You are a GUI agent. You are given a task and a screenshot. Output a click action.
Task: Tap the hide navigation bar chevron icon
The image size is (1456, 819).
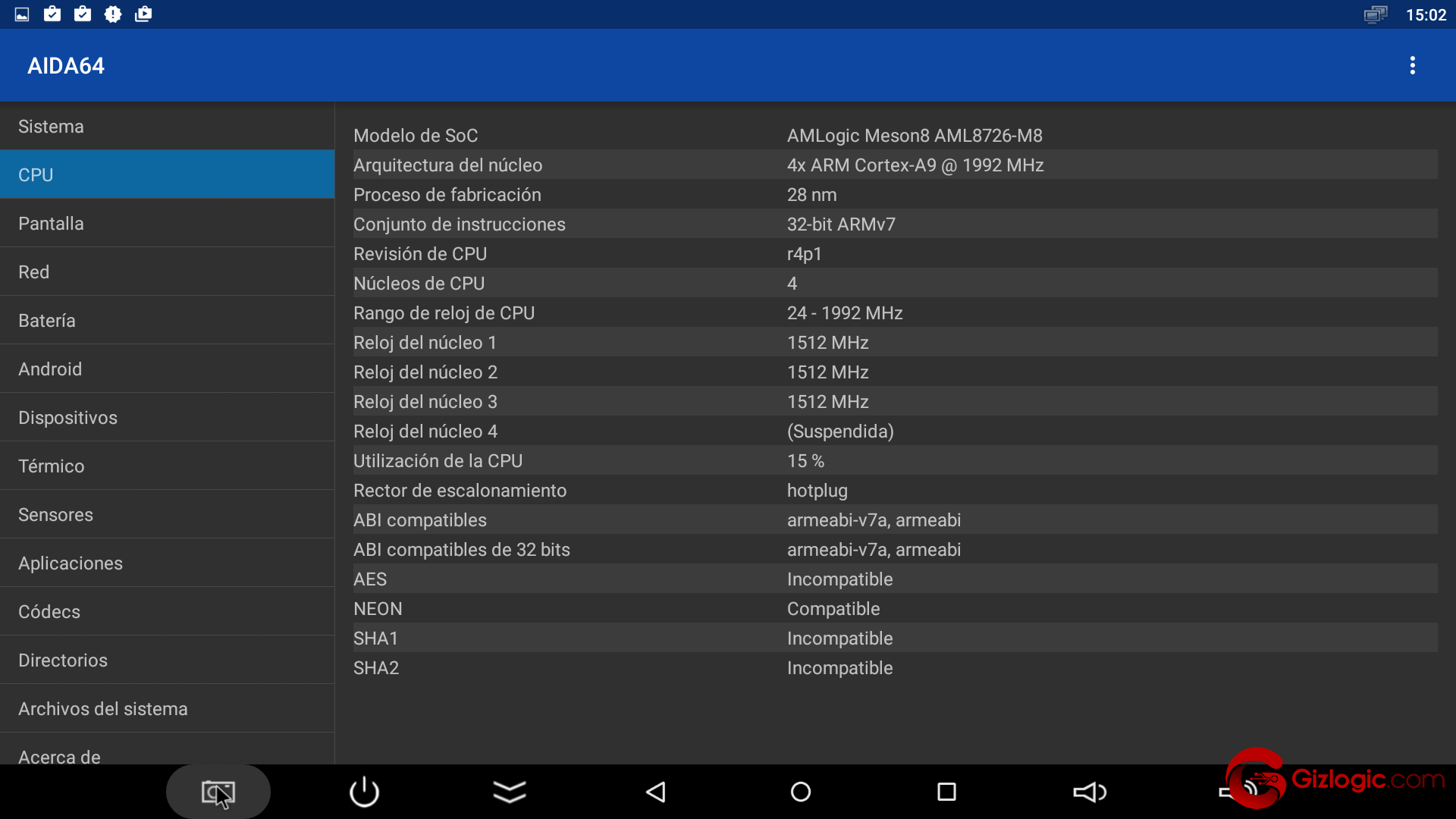(x=510, y=792)
